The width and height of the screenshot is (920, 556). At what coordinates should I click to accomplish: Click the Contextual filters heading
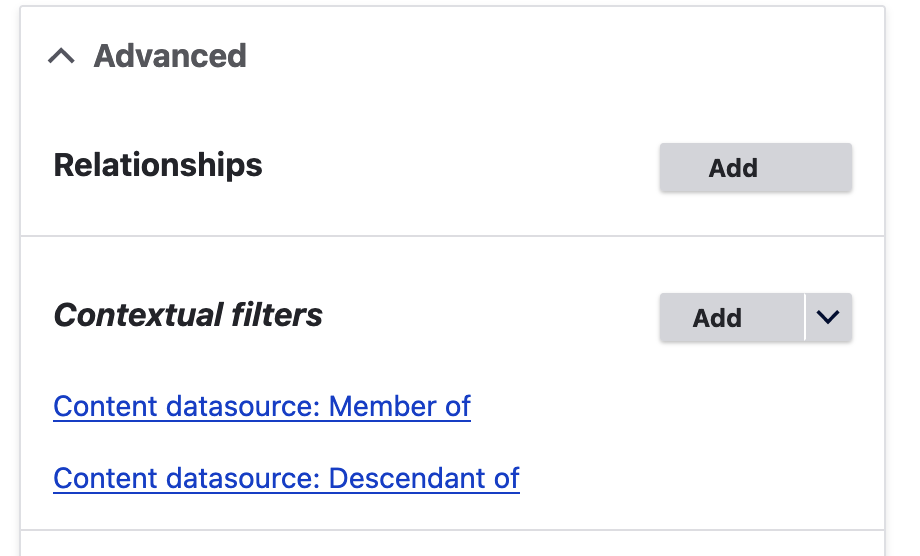(x=188, y=316)
